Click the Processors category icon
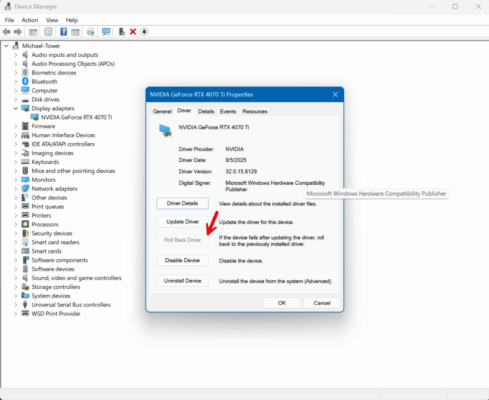 tap(25, 224)
